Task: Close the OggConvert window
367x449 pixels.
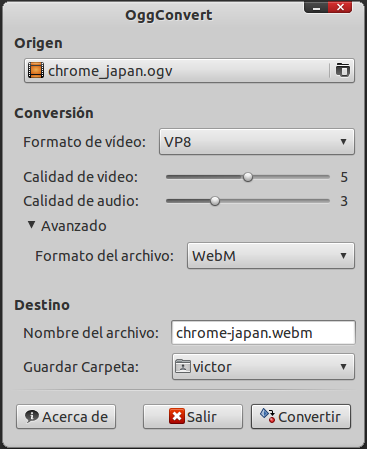Action: [x=340, y=7]
